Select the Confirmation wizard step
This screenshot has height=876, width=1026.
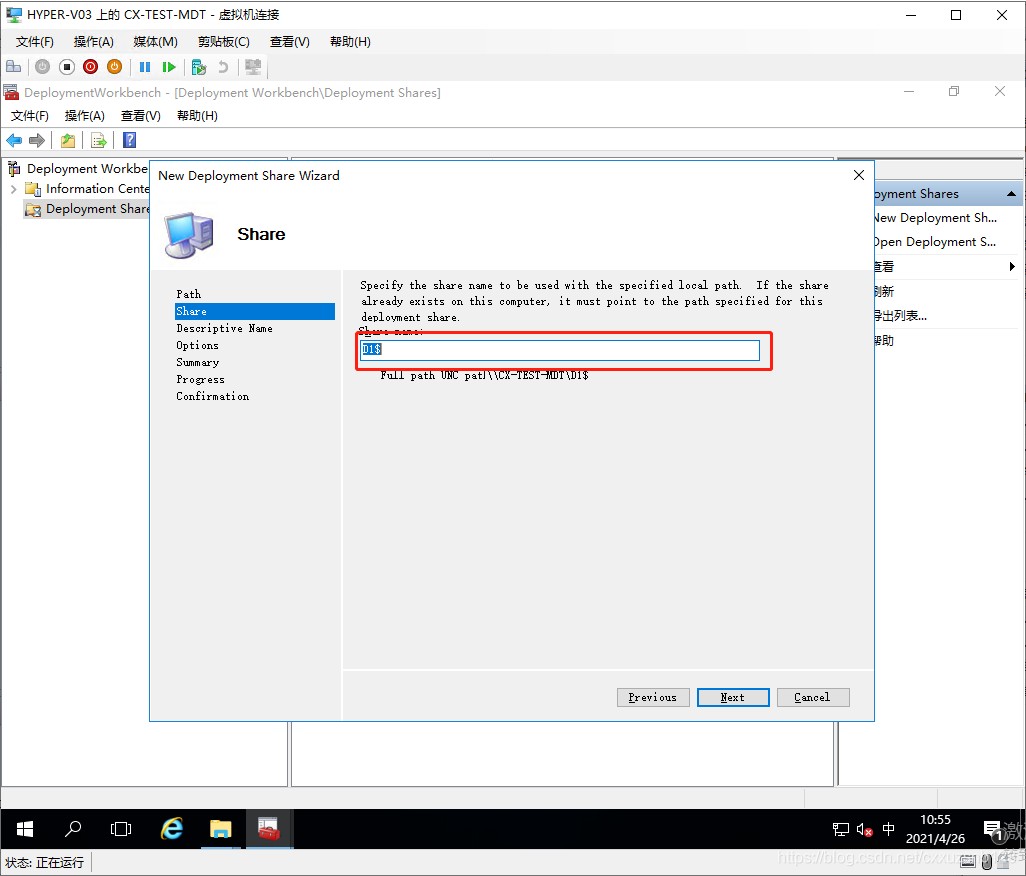(x=213, y=396)
